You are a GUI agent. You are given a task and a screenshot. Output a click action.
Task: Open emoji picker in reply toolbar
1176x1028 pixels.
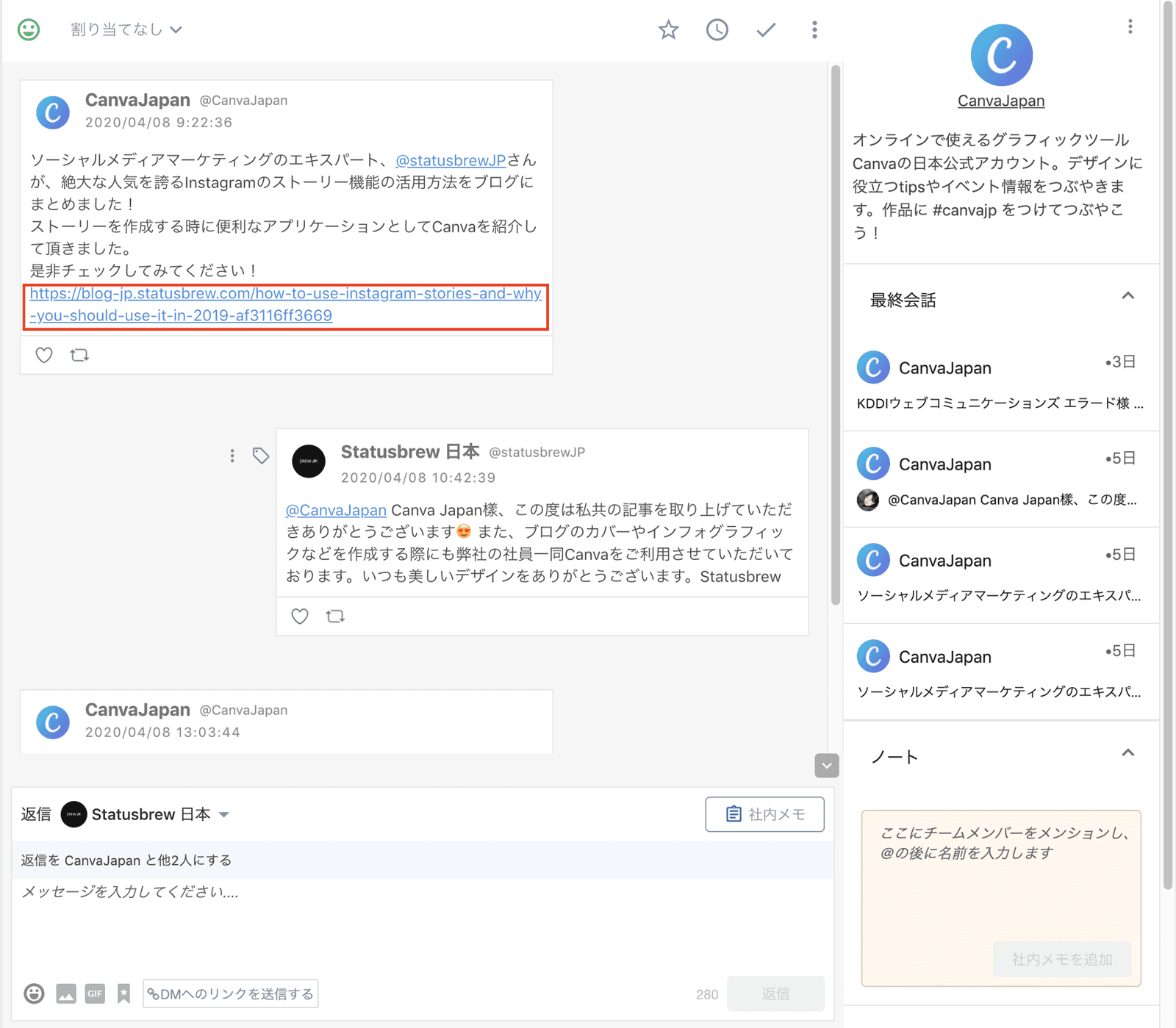tap(34, 994)
